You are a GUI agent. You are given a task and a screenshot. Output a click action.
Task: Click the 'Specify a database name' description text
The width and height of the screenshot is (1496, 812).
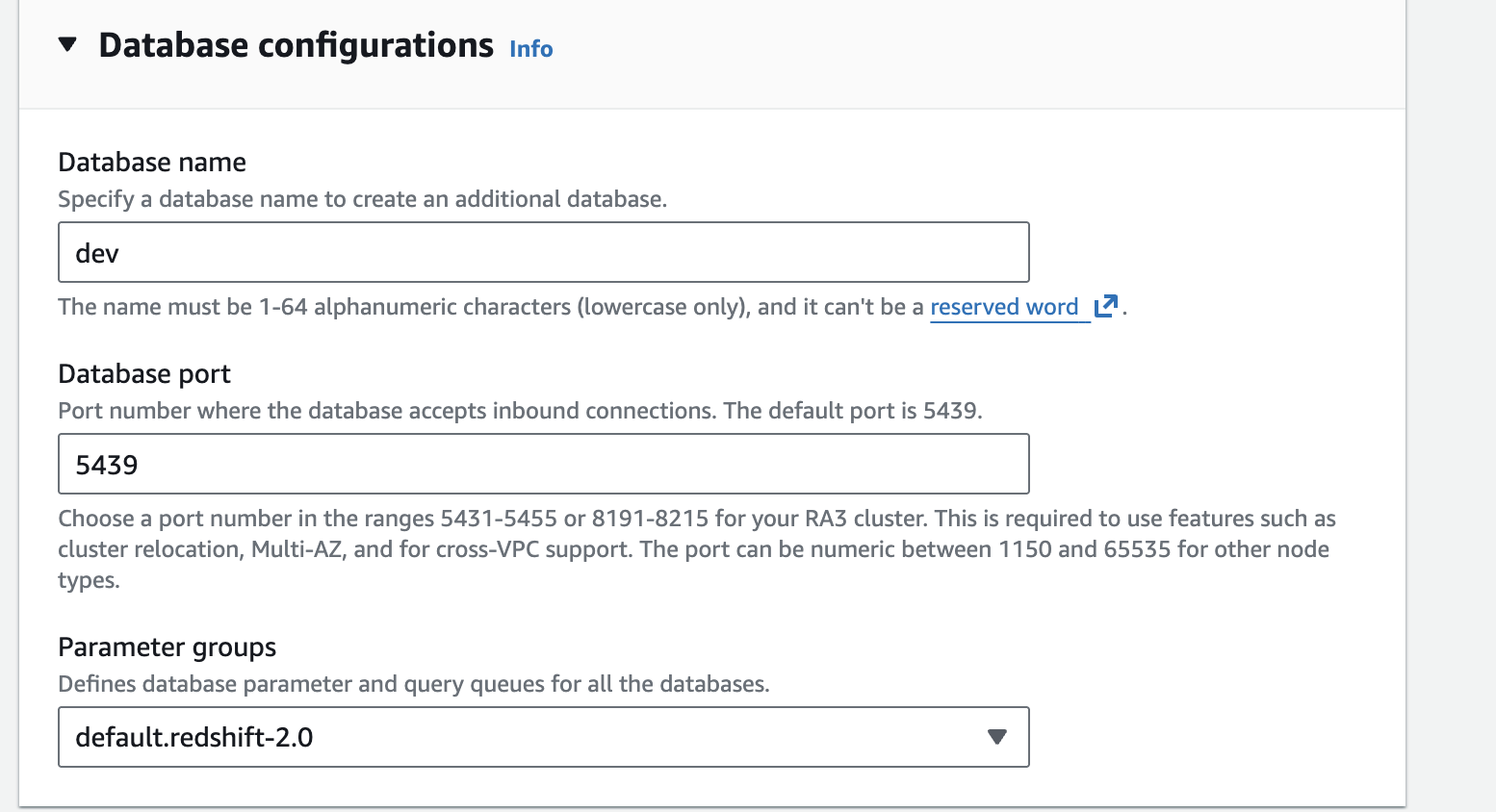point(362,199)
